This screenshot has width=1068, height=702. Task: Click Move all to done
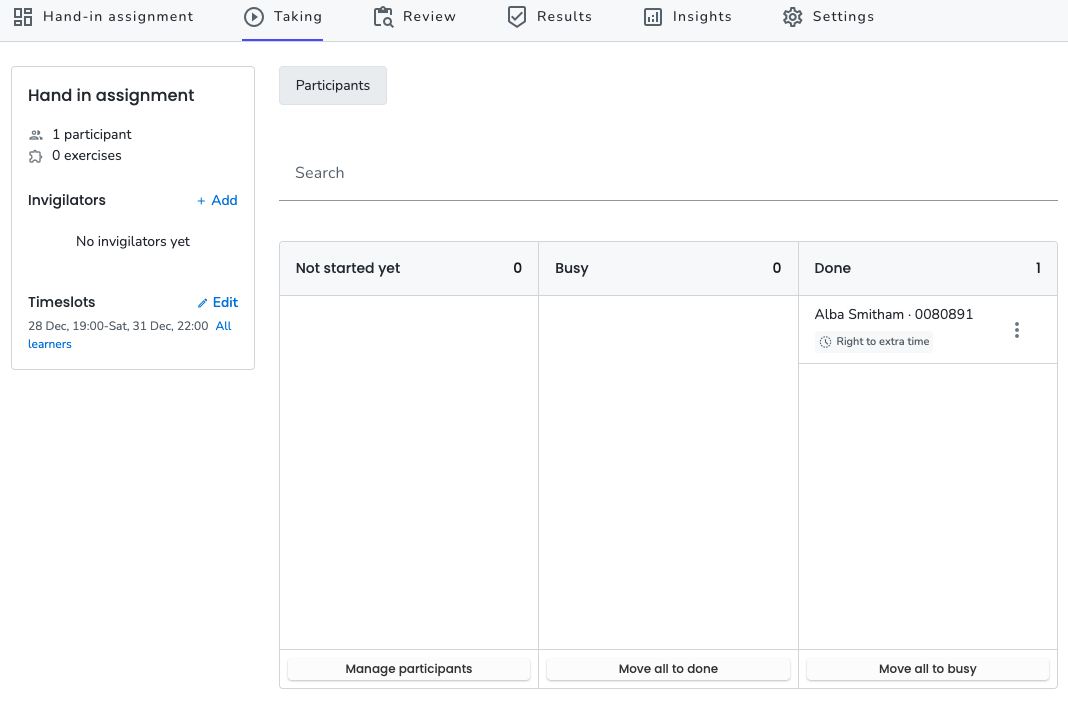pyautogui.click(x=668, y=669)
